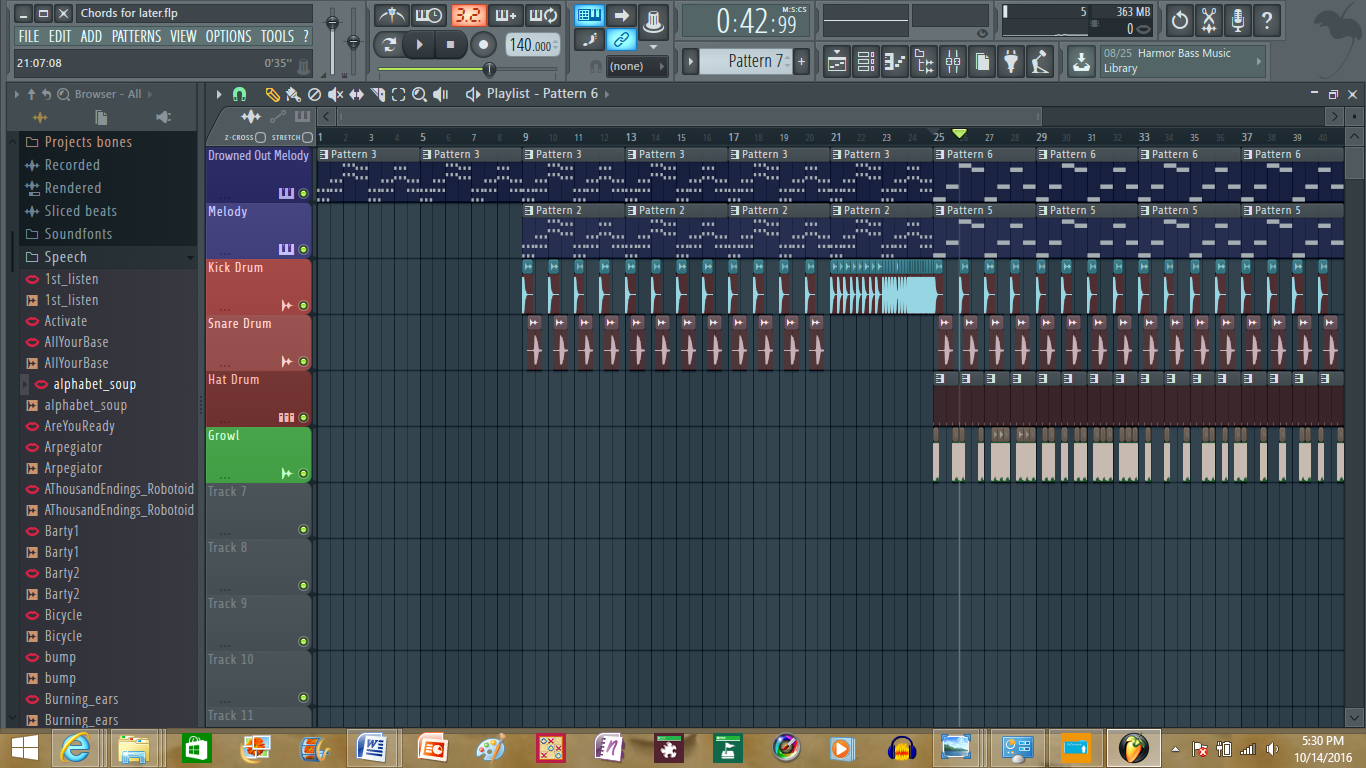The height and width of the screenshot is (768, 1366).
Task: Toggle loop recording button
Action: [x=543, y=16]
